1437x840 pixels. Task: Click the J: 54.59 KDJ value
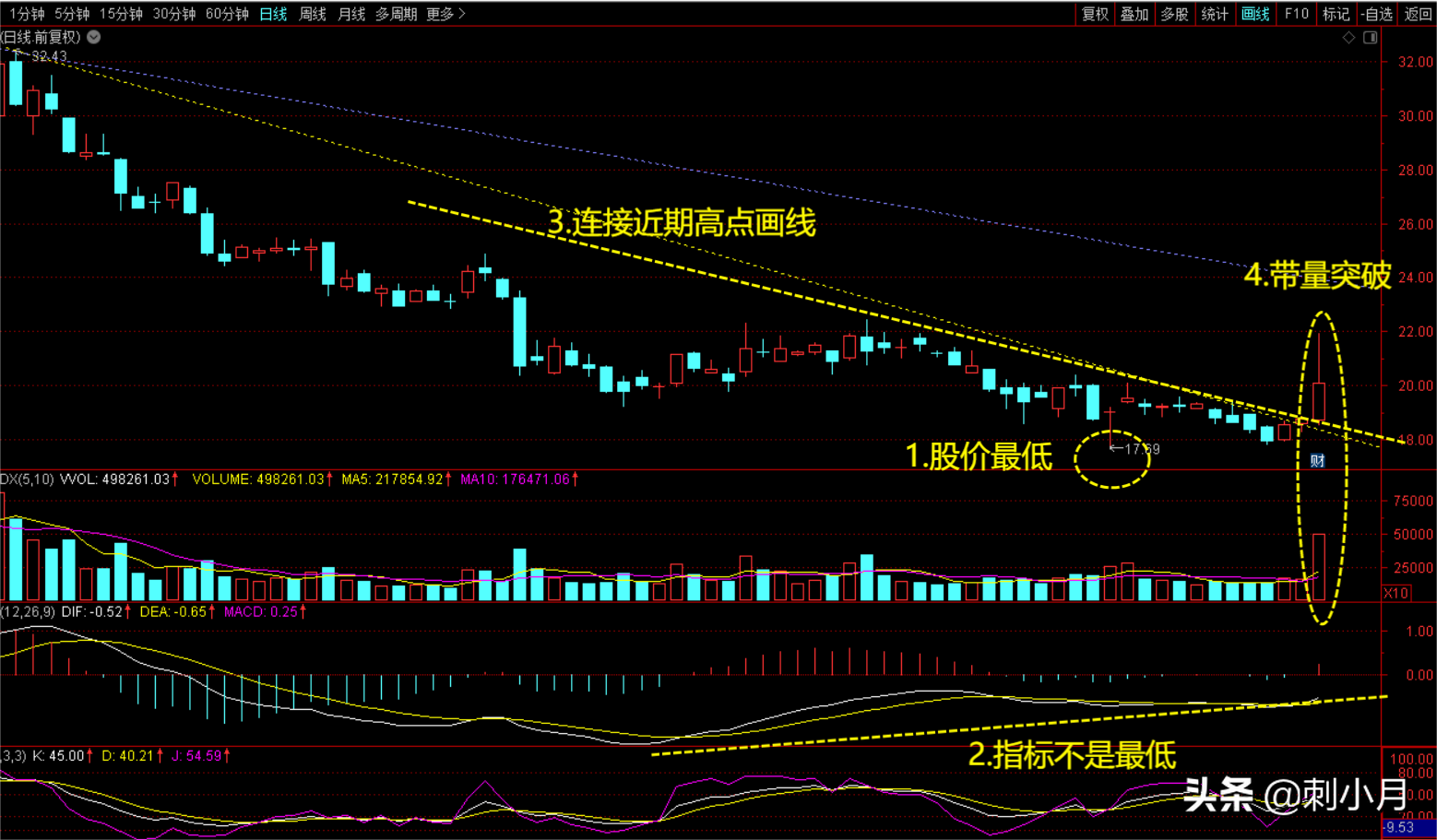click(197, 756)
